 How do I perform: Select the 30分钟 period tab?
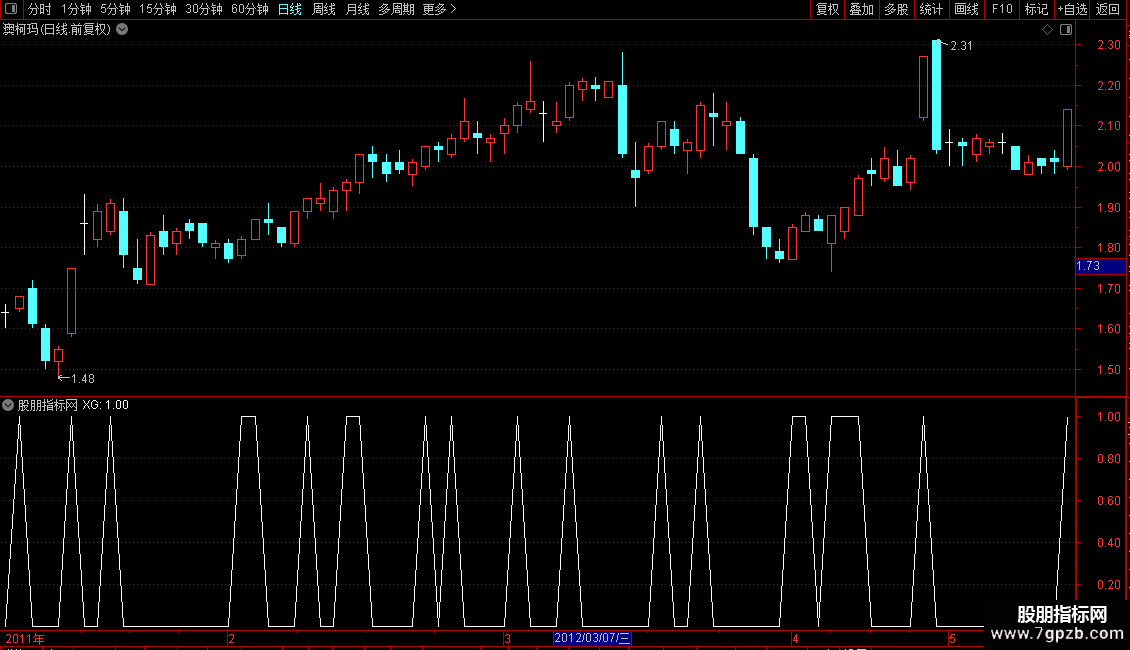point(204,9)
